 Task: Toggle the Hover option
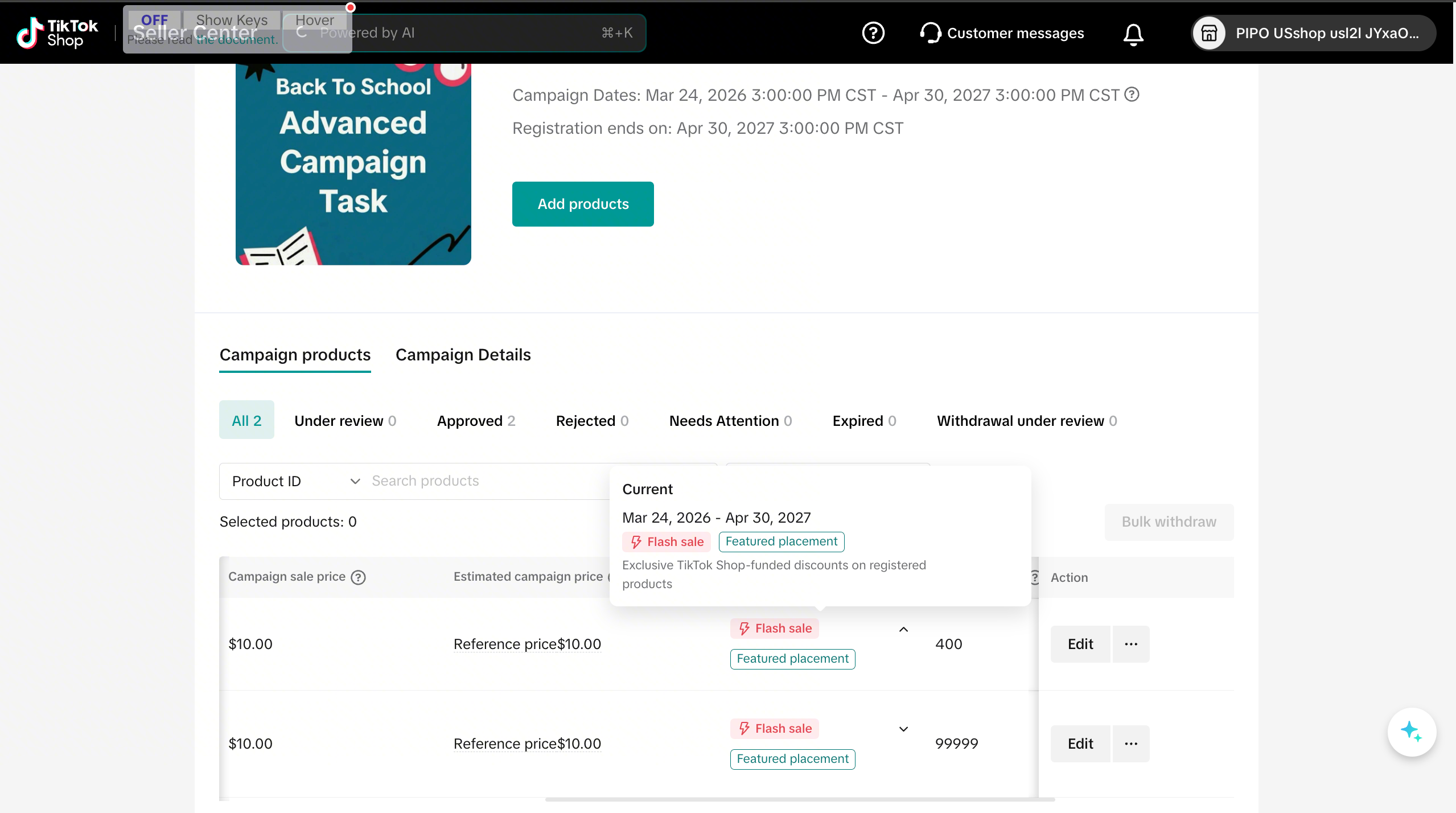pyautogui.click(x=314, y=20)
